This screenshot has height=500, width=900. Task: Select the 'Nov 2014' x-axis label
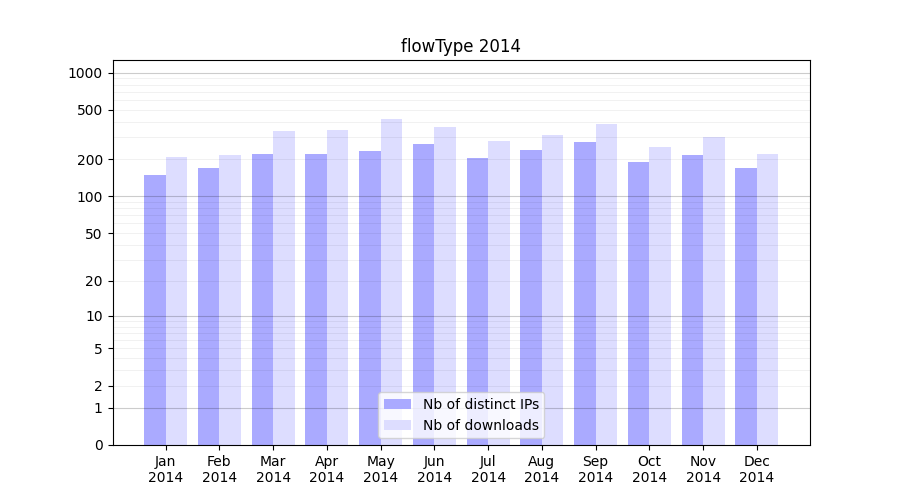tap(703, 469)
